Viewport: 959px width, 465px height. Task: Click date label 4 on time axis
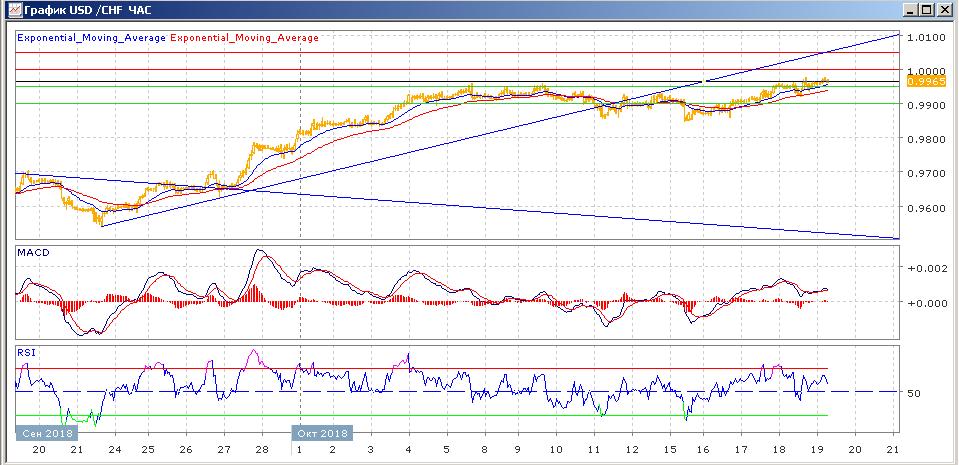(x=408, y=450)
